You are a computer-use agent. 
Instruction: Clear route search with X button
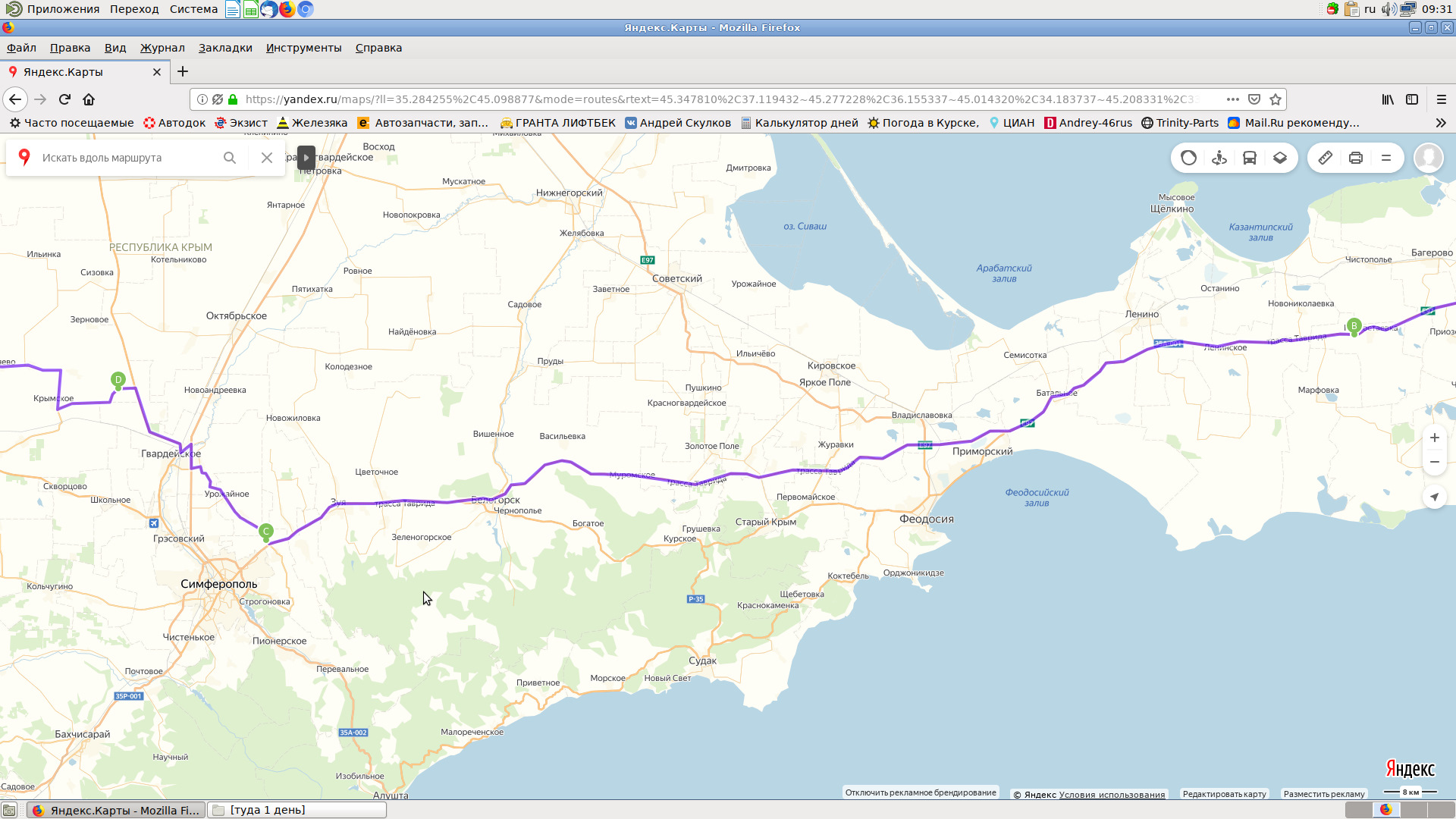[x=267, y=158]
